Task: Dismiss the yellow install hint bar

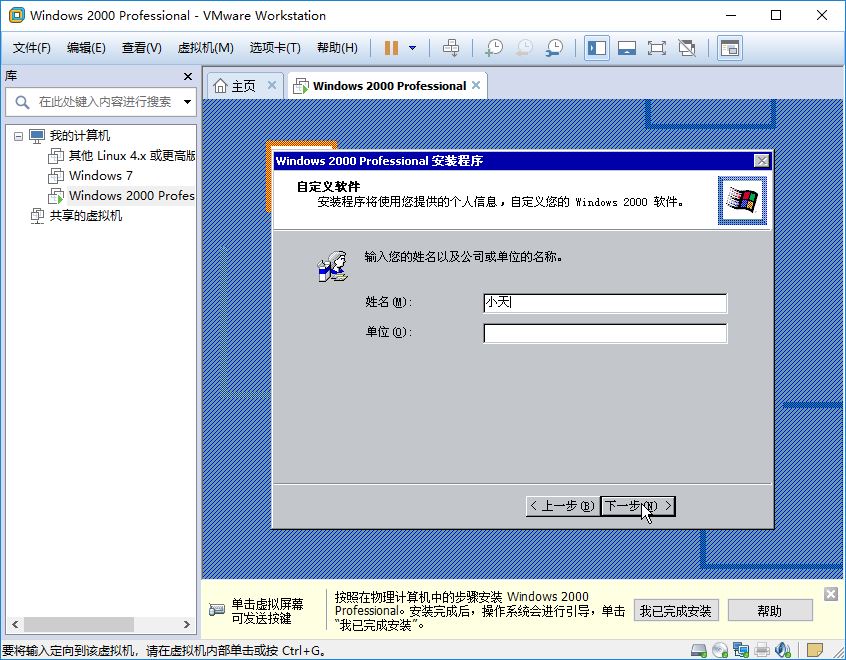Action: coord(831,594)
